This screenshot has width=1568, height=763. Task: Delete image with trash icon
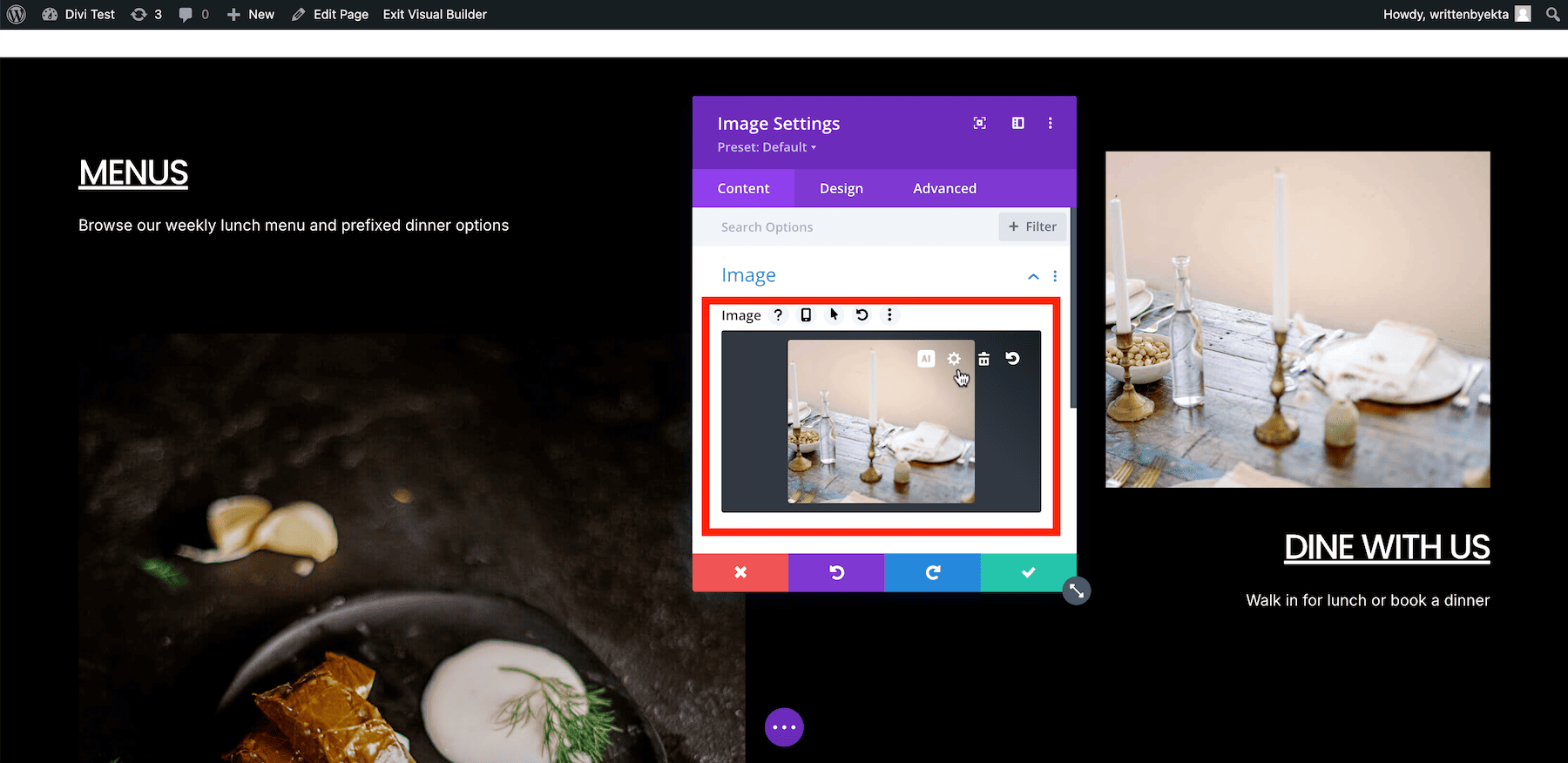point(983,358)
